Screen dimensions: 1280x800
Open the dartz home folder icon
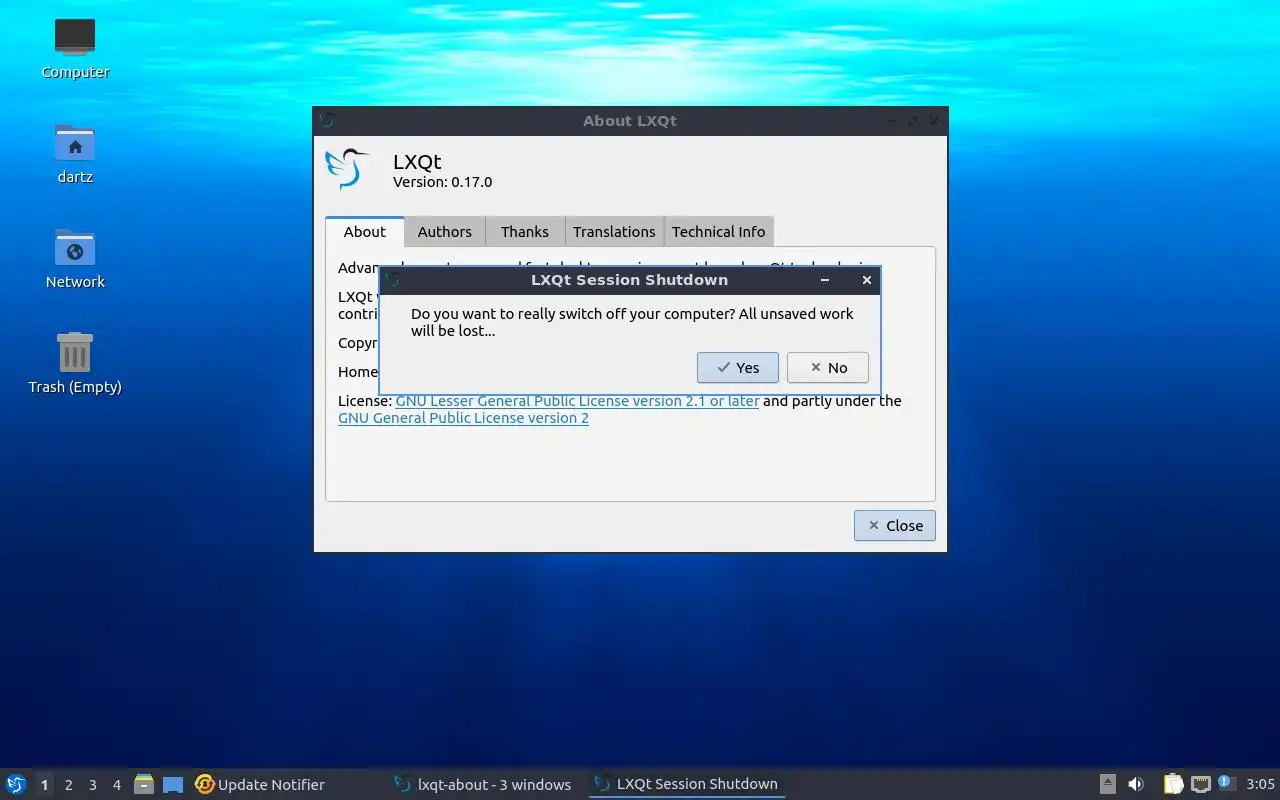(x=75, y=154)
